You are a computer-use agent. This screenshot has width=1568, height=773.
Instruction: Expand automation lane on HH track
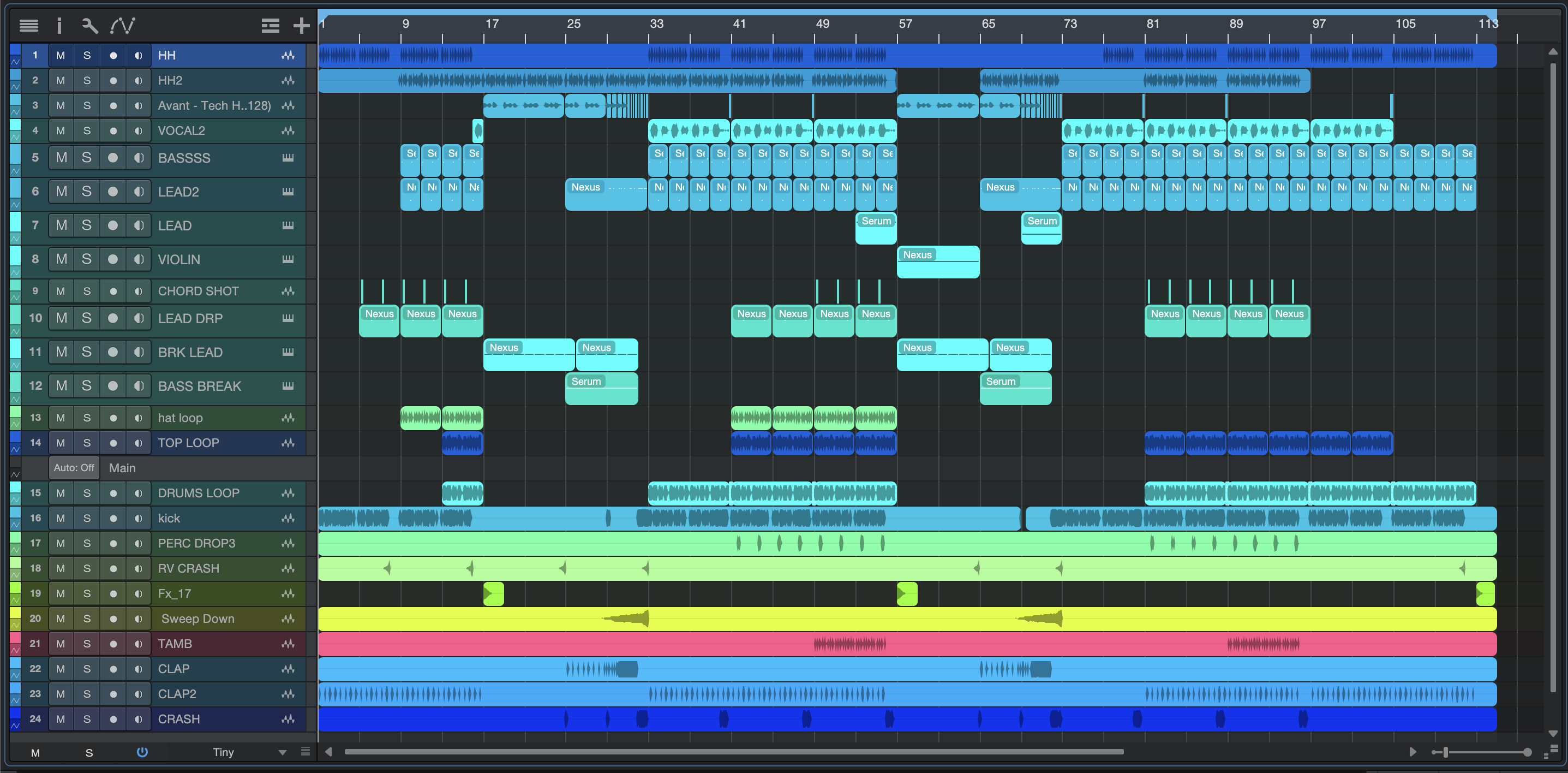15,62
